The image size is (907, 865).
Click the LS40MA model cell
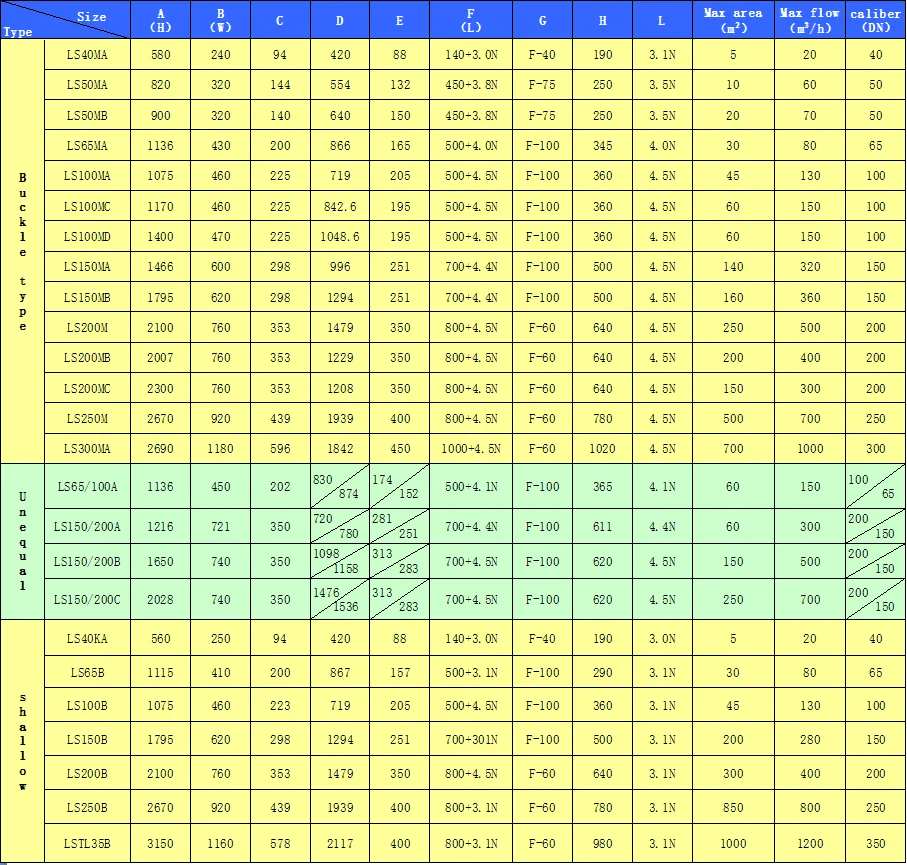pos(87,54)
